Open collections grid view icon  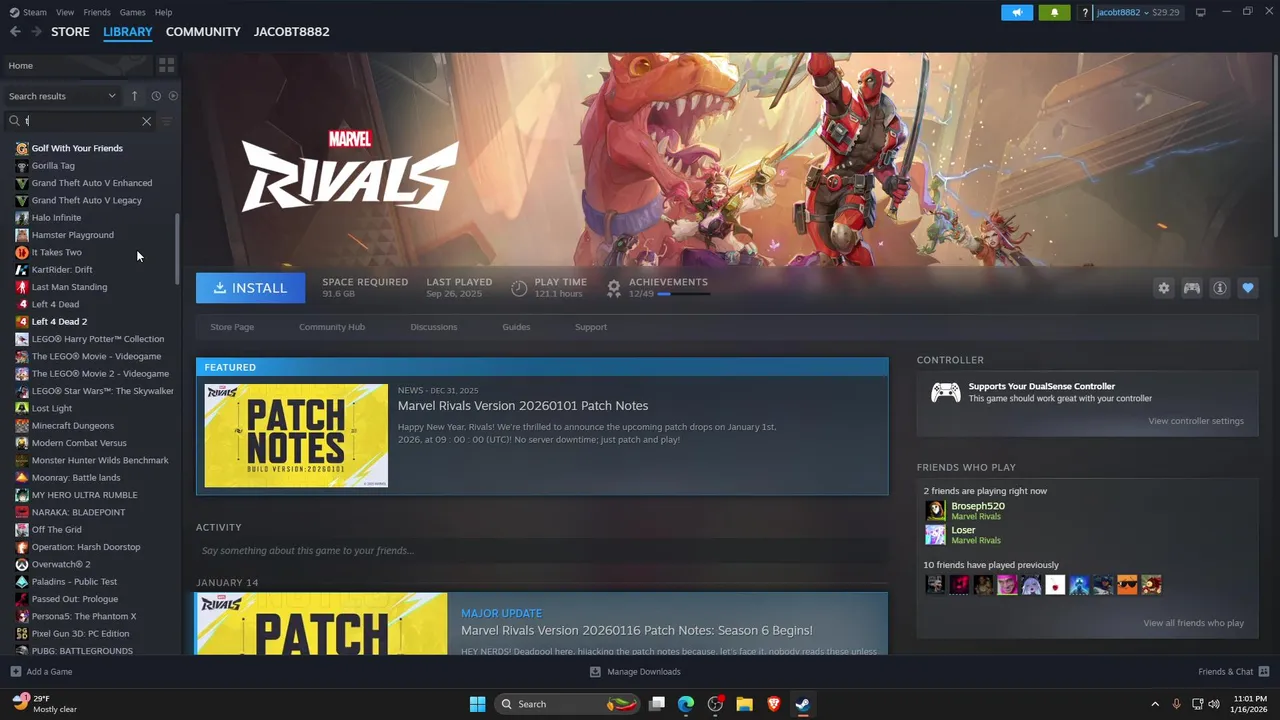tap(167, 65)
